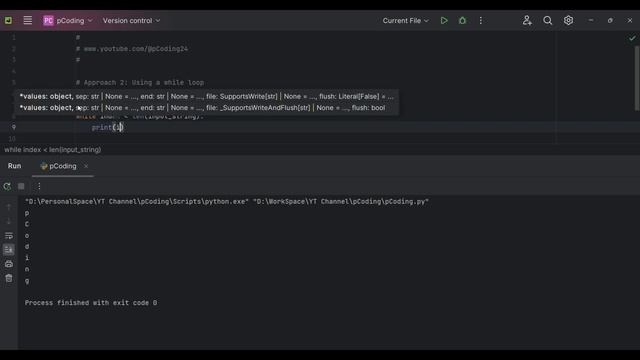This screenshot has height=360, width=640.
Task: Click the print( code on line 9
Action: [x=107, y=127]
